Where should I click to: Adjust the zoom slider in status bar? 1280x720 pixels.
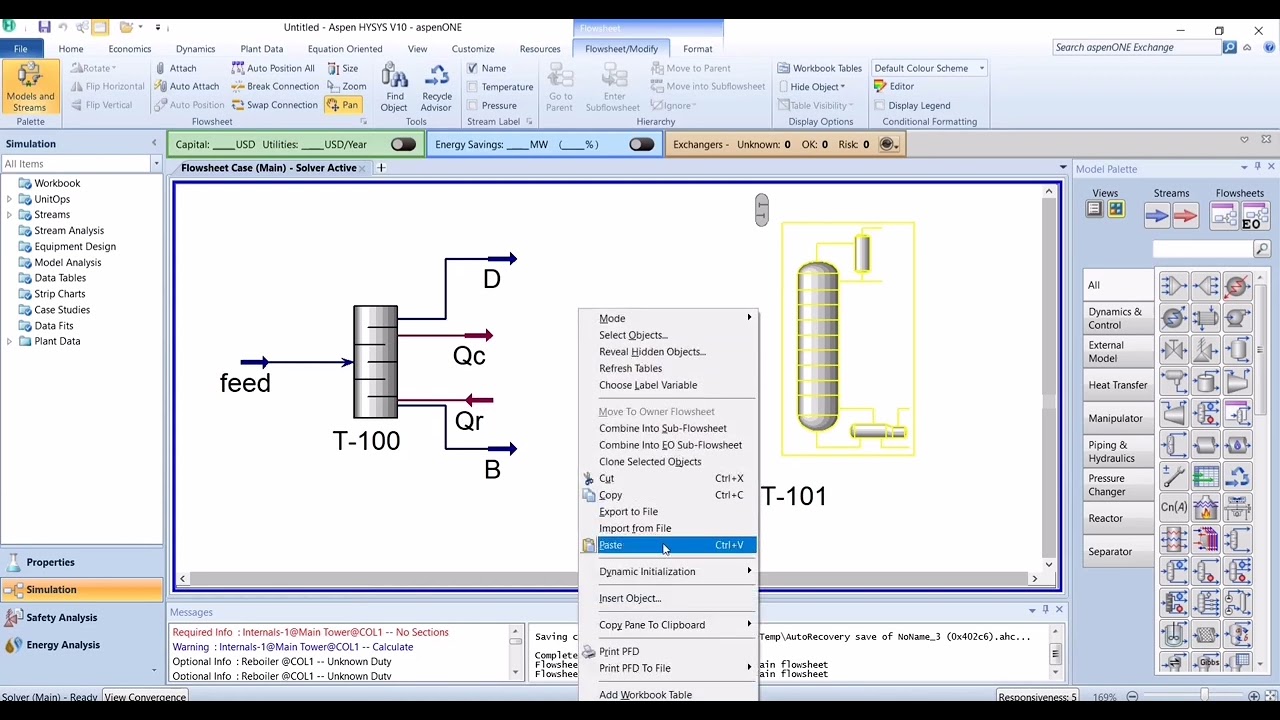1204,696
